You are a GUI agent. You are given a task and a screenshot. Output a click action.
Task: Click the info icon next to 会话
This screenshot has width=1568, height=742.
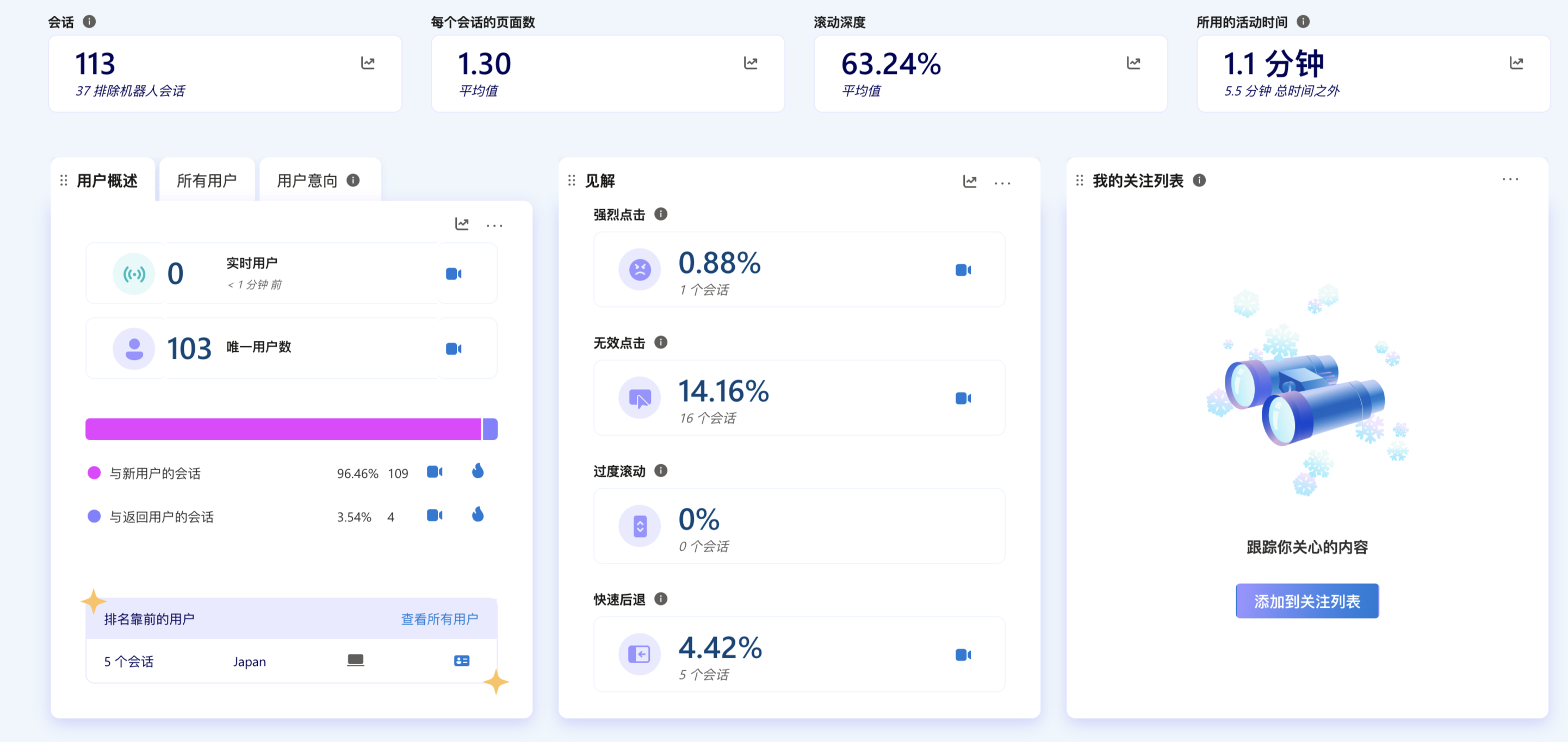coord(90,21)
